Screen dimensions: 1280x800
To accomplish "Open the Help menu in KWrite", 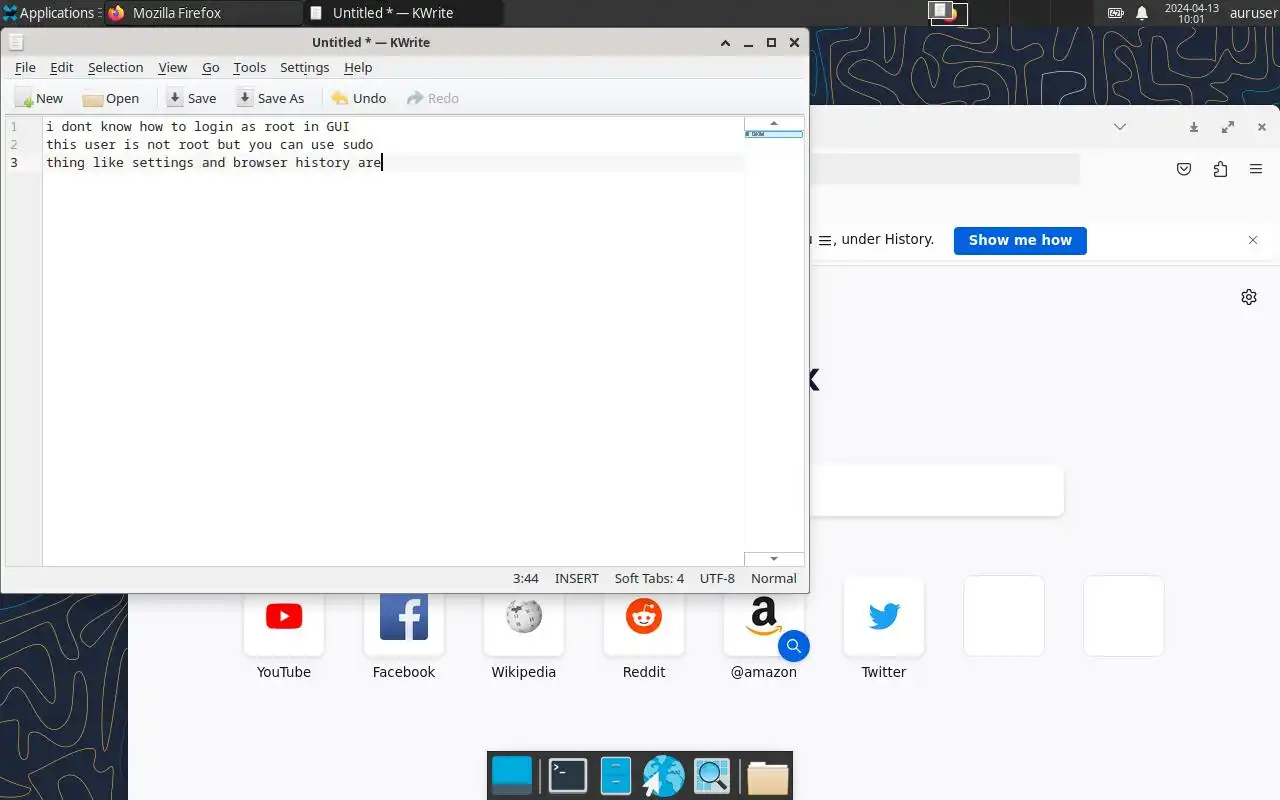I will tap(358, 67).
